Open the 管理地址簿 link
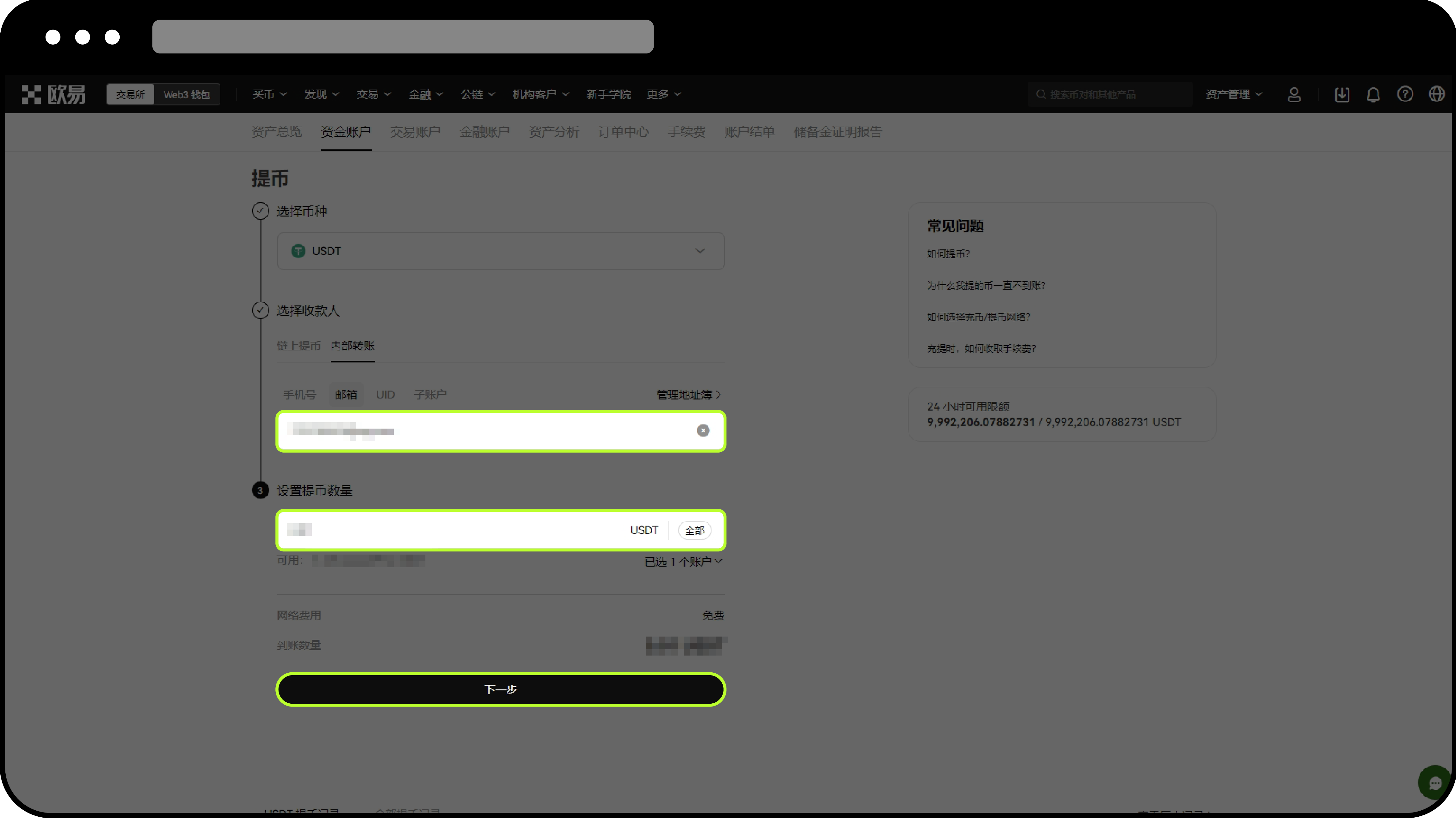1456x823 pixels. [688, 395]
